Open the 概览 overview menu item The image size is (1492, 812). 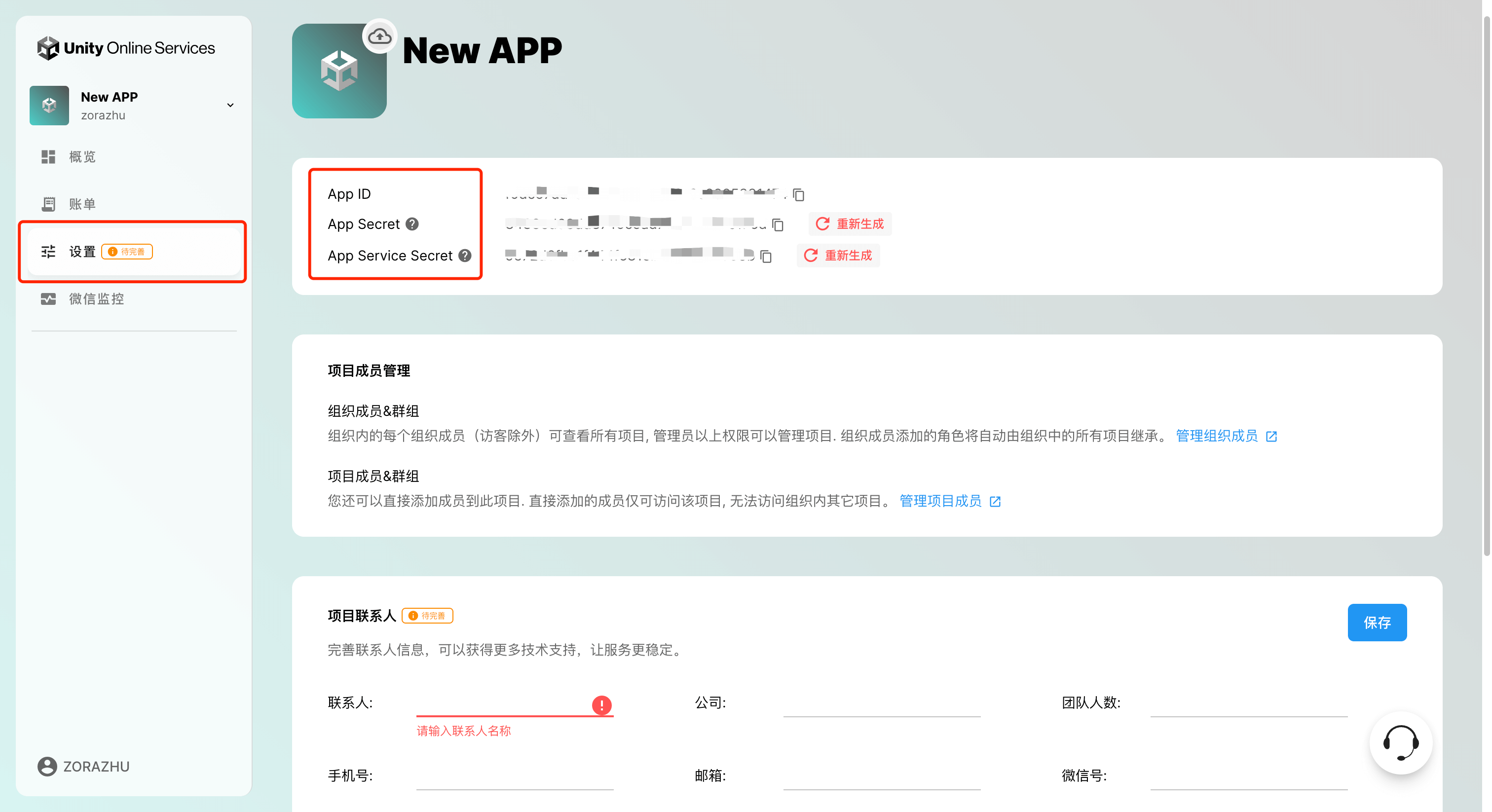[x=82, y=157]
